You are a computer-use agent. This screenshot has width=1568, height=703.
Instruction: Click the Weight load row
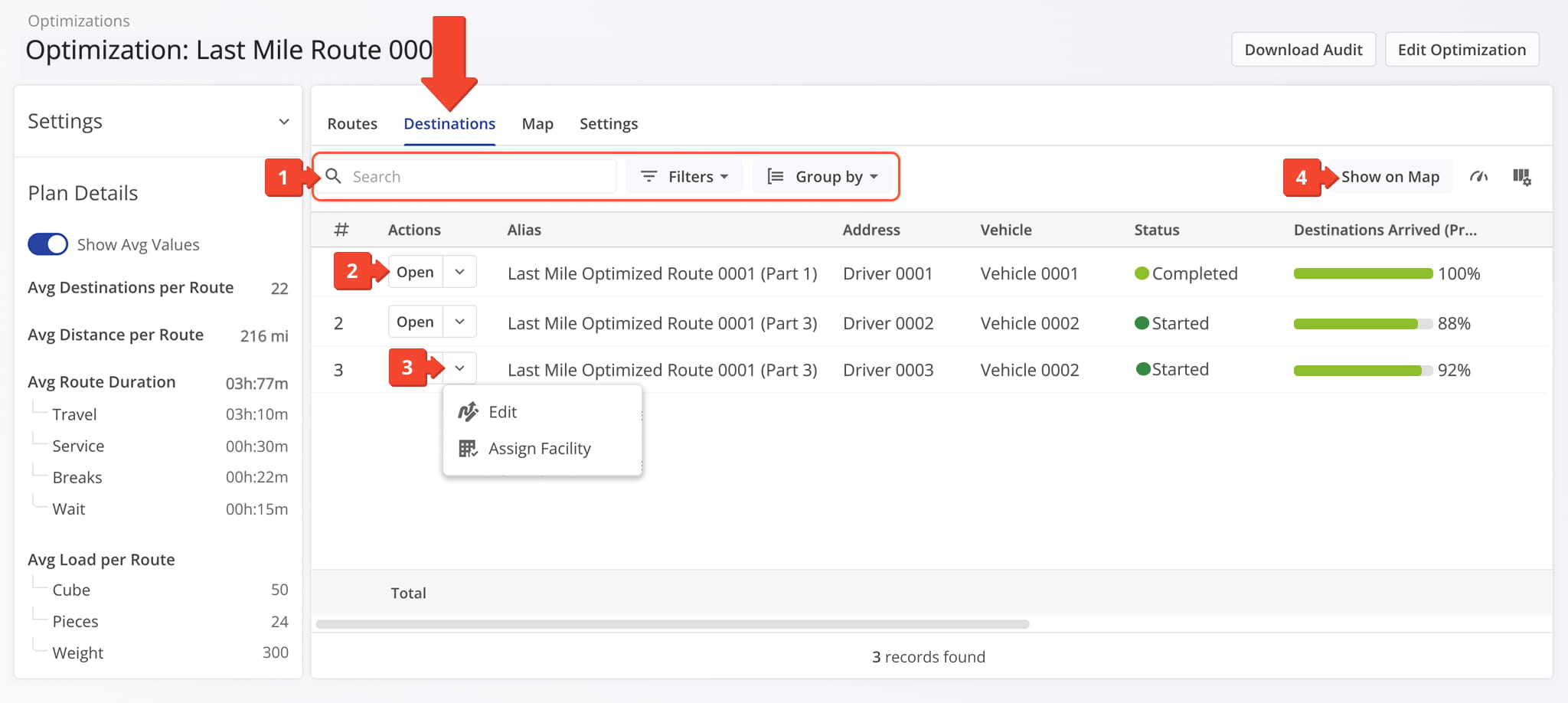(x=158, y=652)
